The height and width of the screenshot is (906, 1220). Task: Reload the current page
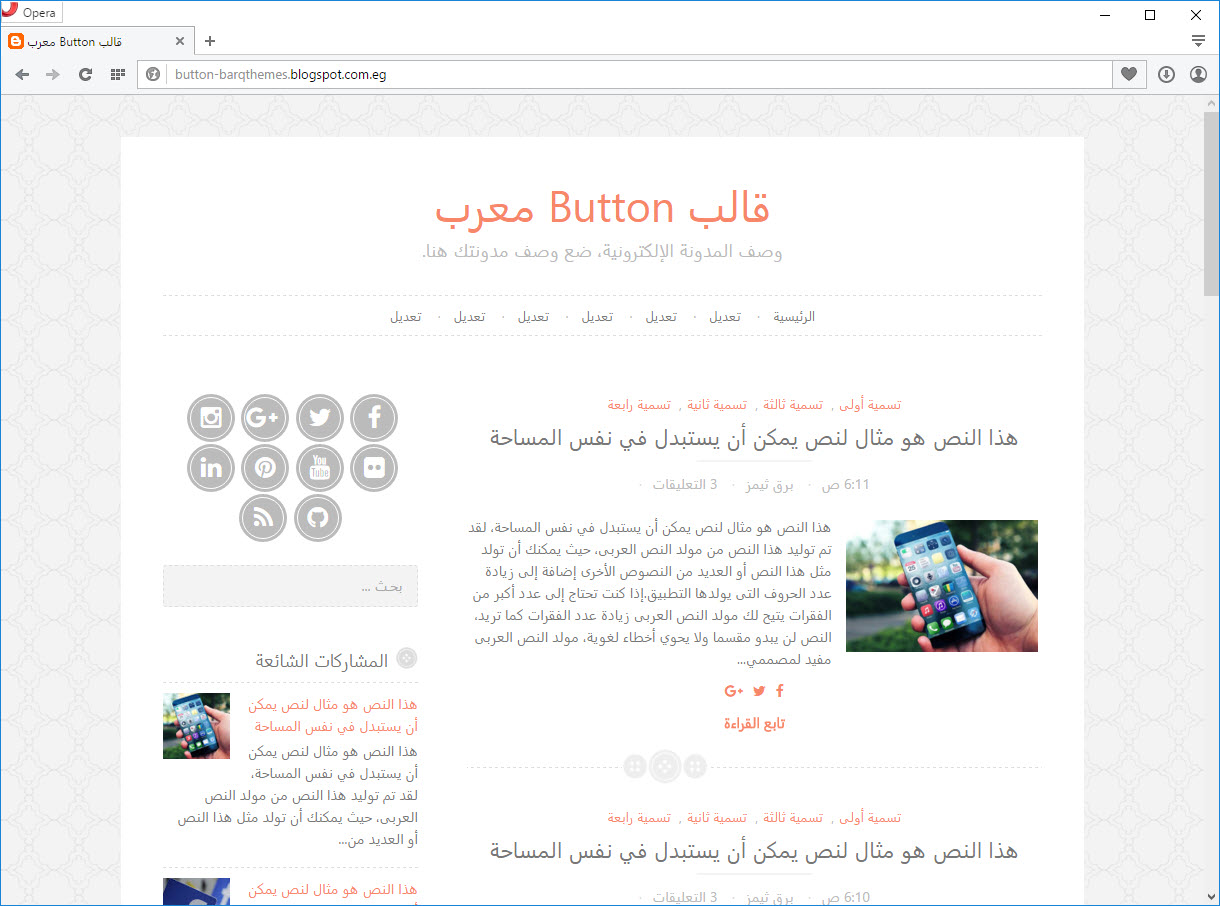[x=85, y=74]
